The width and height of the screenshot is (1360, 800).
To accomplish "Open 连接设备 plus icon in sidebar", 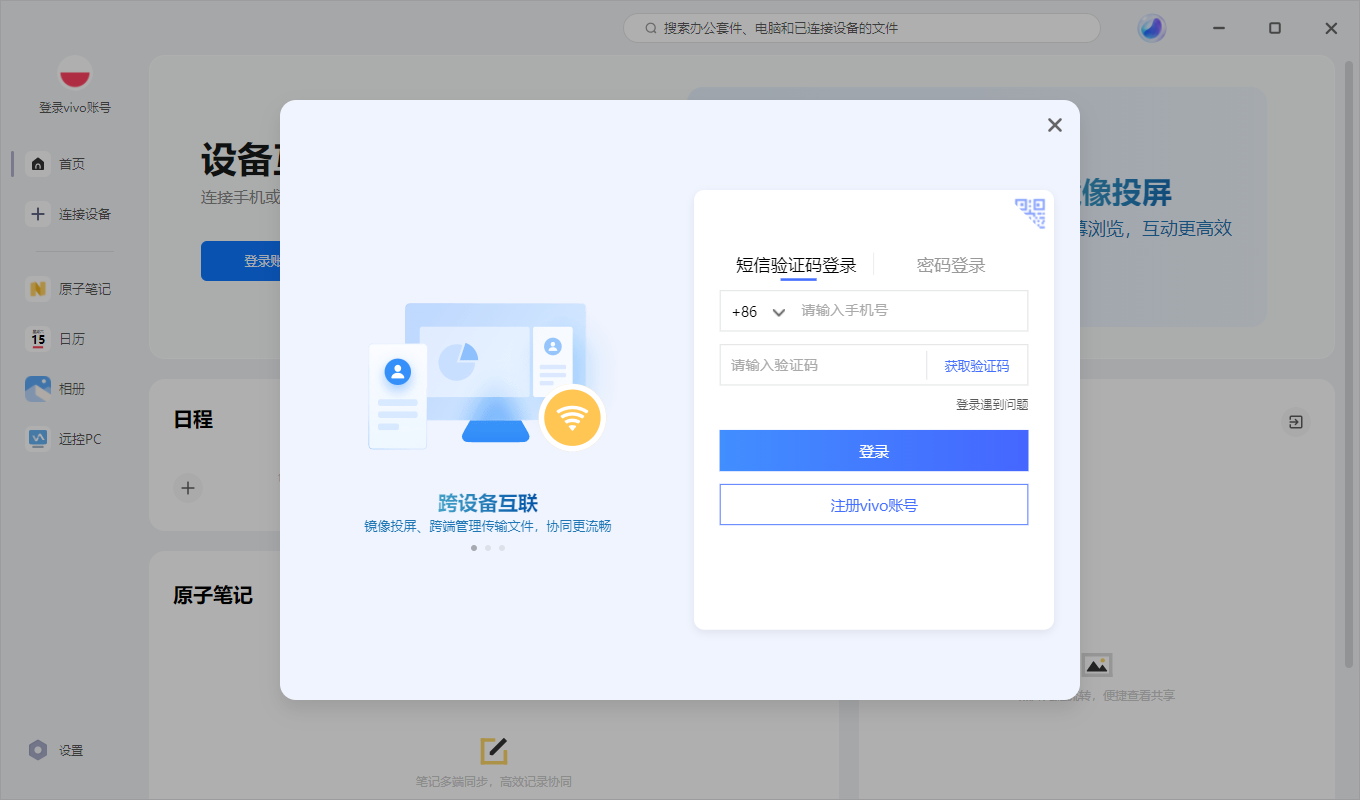I will (x=38, y=213).
